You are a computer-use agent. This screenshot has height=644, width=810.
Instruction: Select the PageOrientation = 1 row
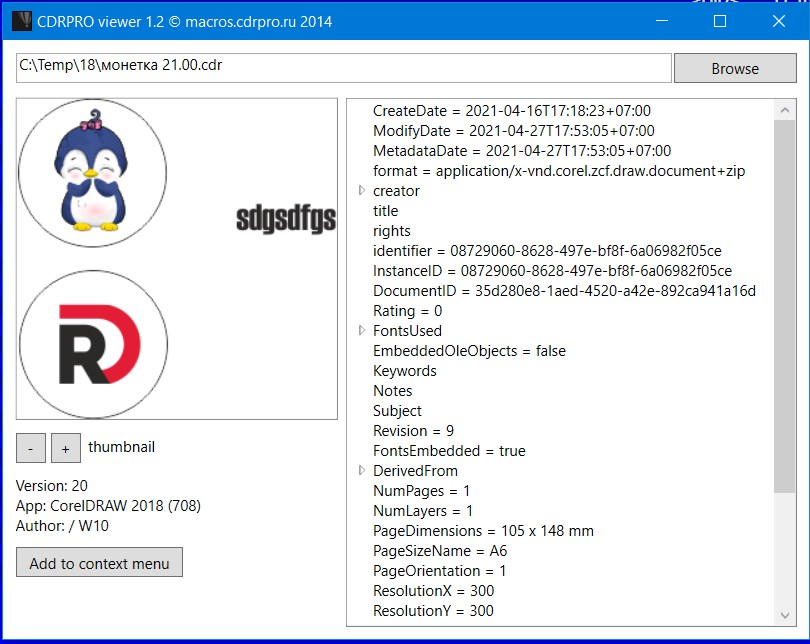pyautogui.click(x=439, y=571)
